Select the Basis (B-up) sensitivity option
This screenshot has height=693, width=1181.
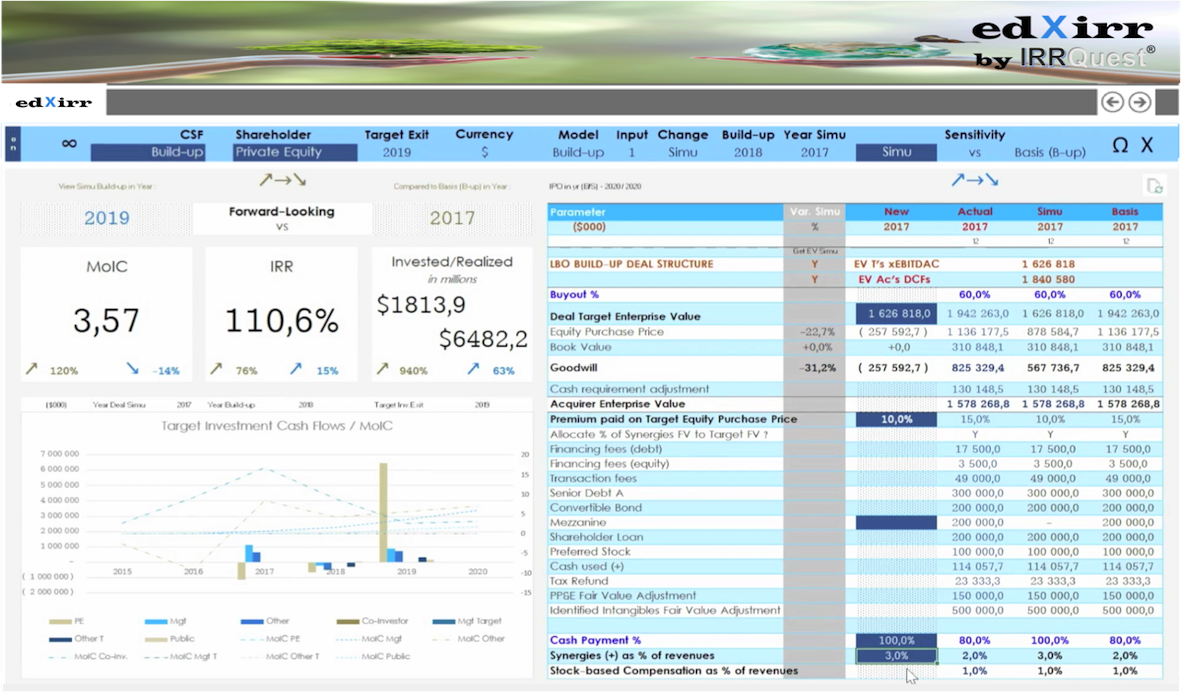coord(1049,153)
